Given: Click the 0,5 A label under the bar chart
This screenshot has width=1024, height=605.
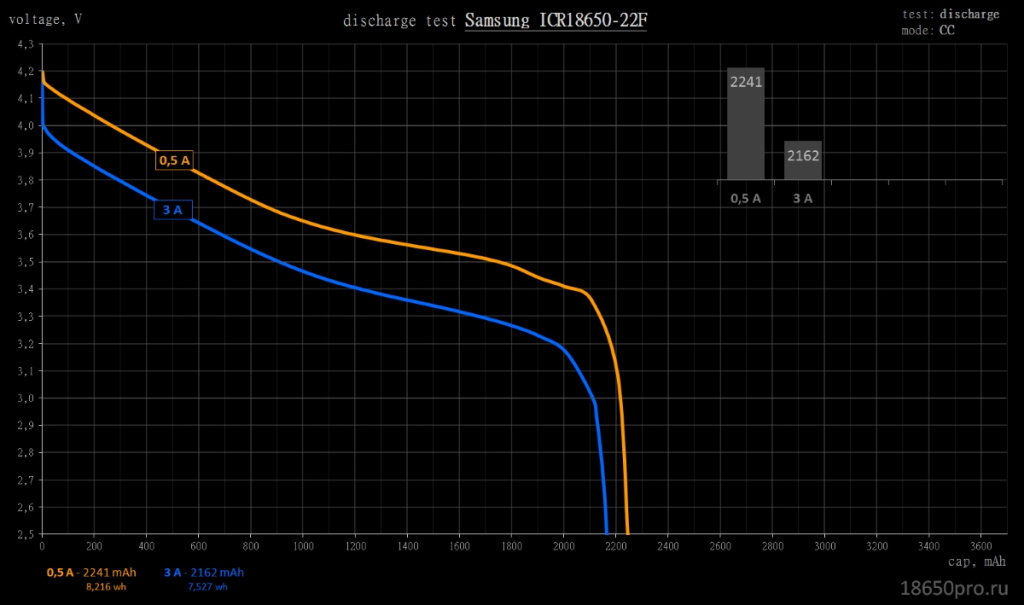Looking at the screenshot, I should (746, 199).
